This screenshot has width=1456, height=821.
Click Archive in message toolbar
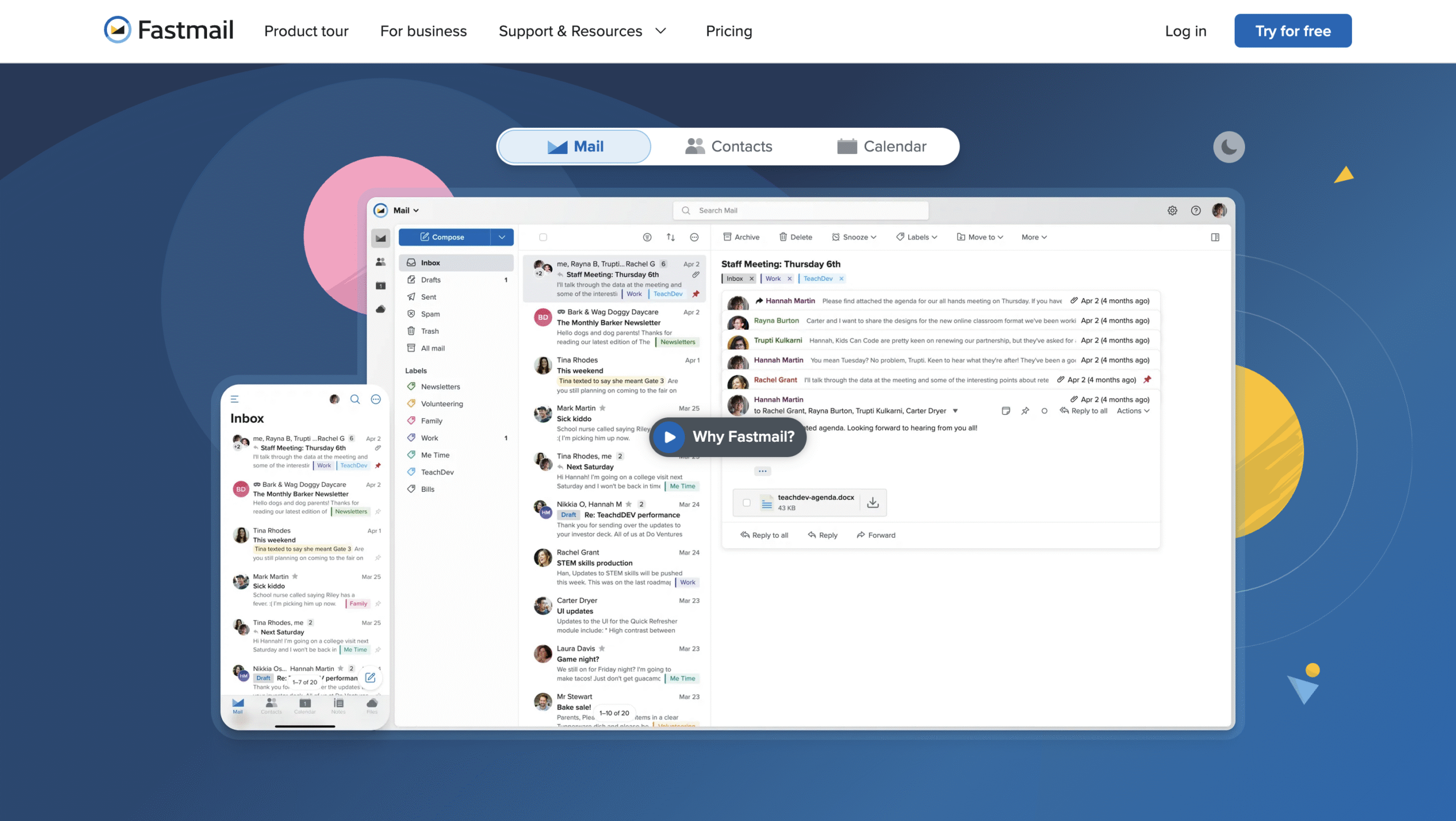(x=741, y=237)
